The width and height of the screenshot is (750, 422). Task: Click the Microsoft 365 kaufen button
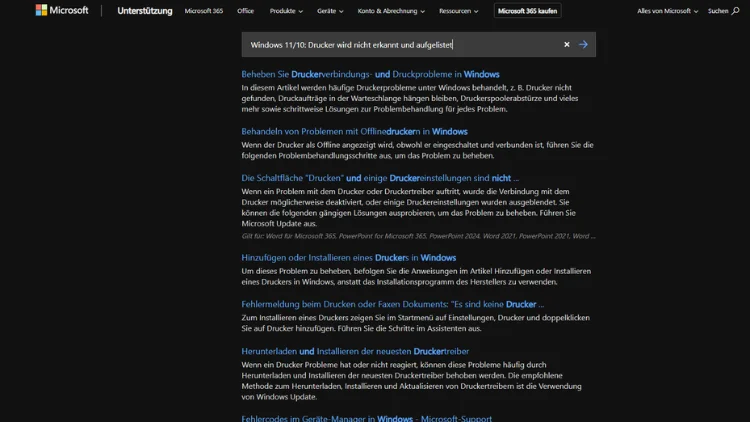click(x=527, y=11)
